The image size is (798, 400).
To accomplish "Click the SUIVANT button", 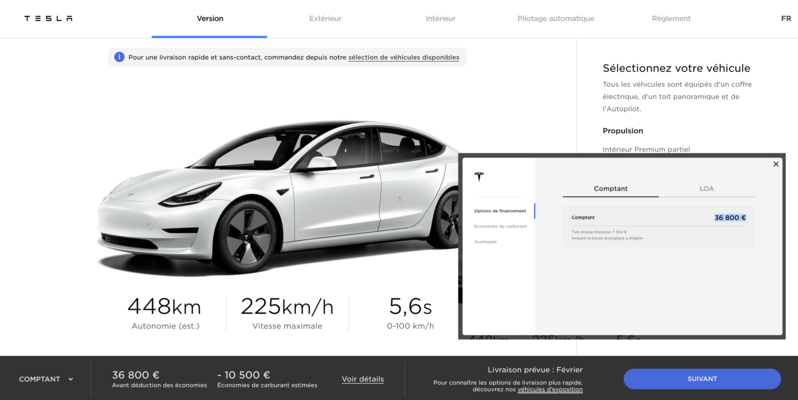I will pyautogui.click(x=702, y=379).
